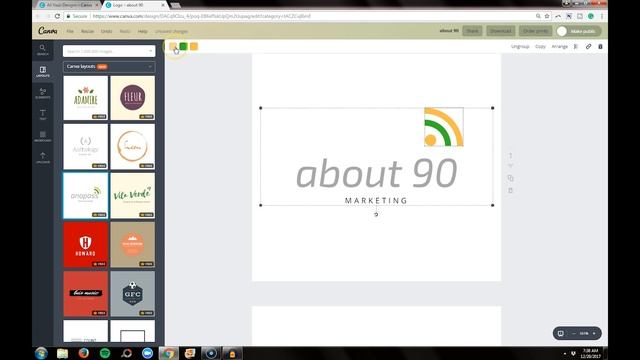Open the Resize menu

point(87,31)
